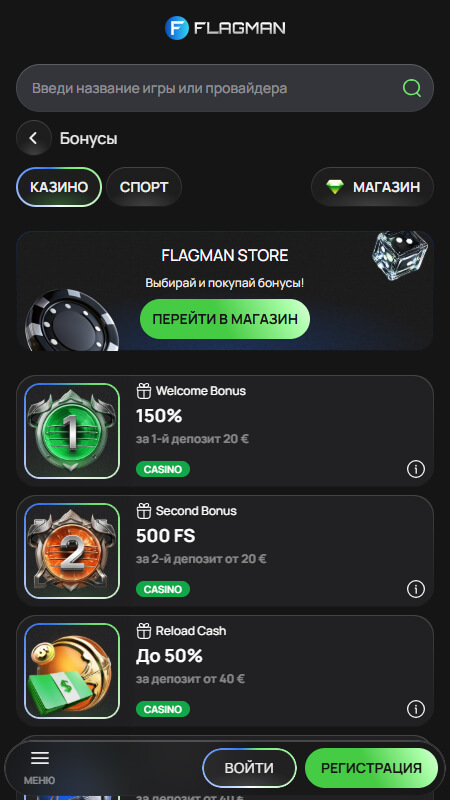Image resolution: width=450 pixels, height=800 pixels.
Task: Click the gift icon next to Reload Cash
Action: [x=144, y=631]
